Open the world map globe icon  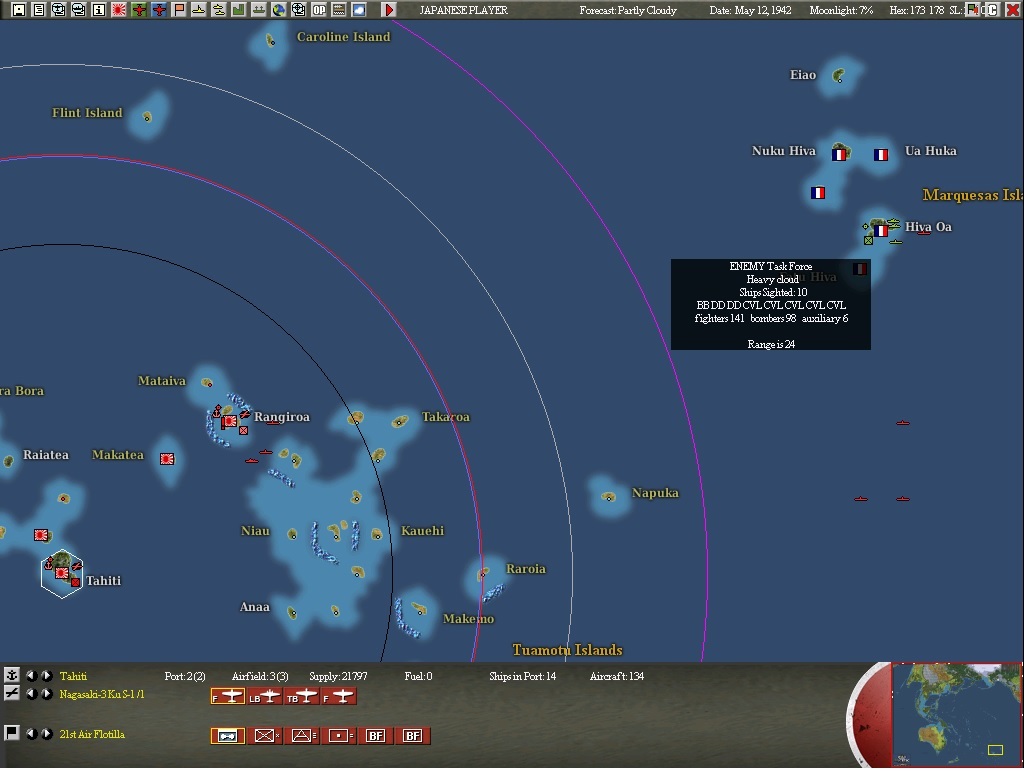tap(279, 9)
